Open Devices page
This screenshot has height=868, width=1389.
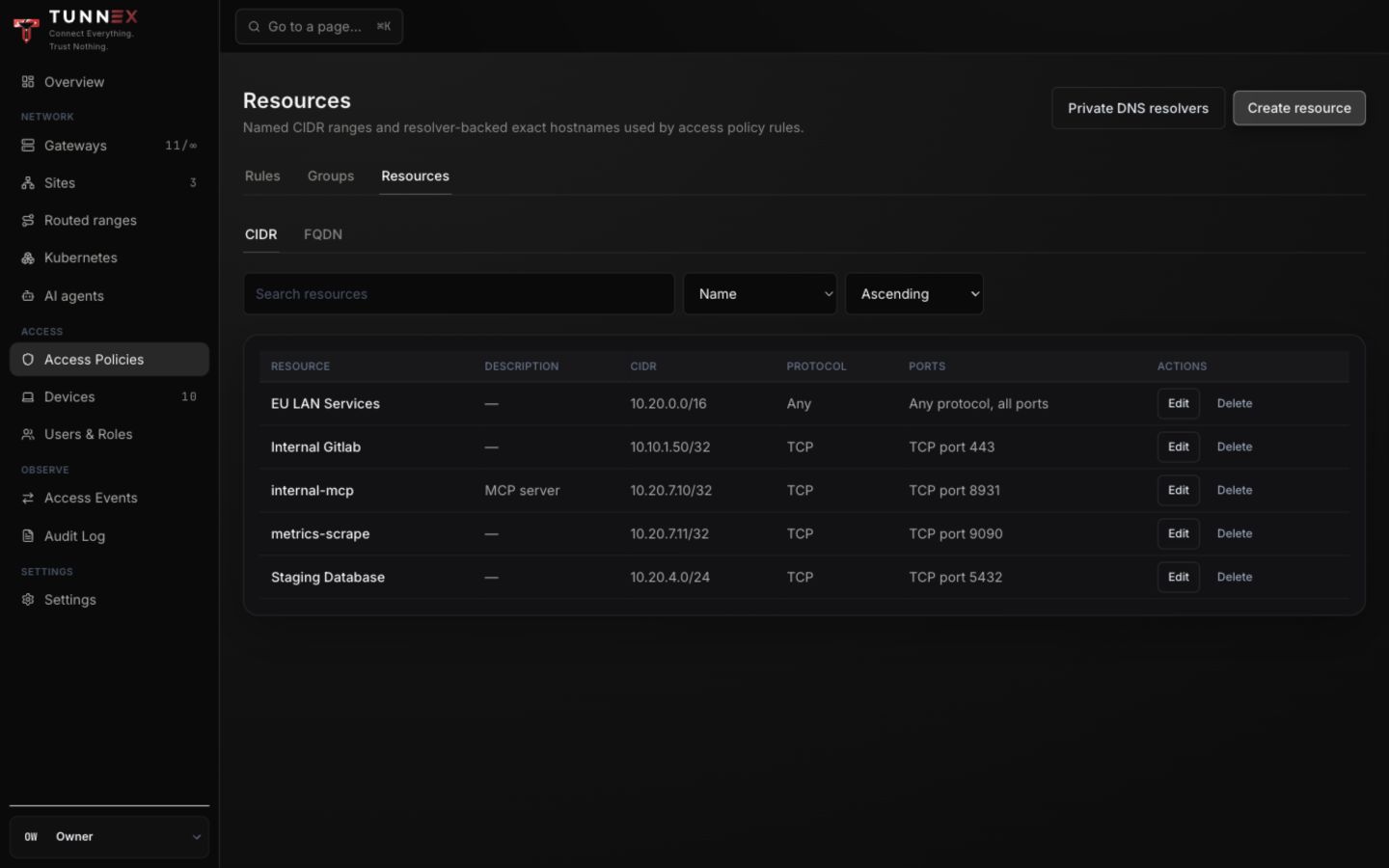tap(109, 397)
